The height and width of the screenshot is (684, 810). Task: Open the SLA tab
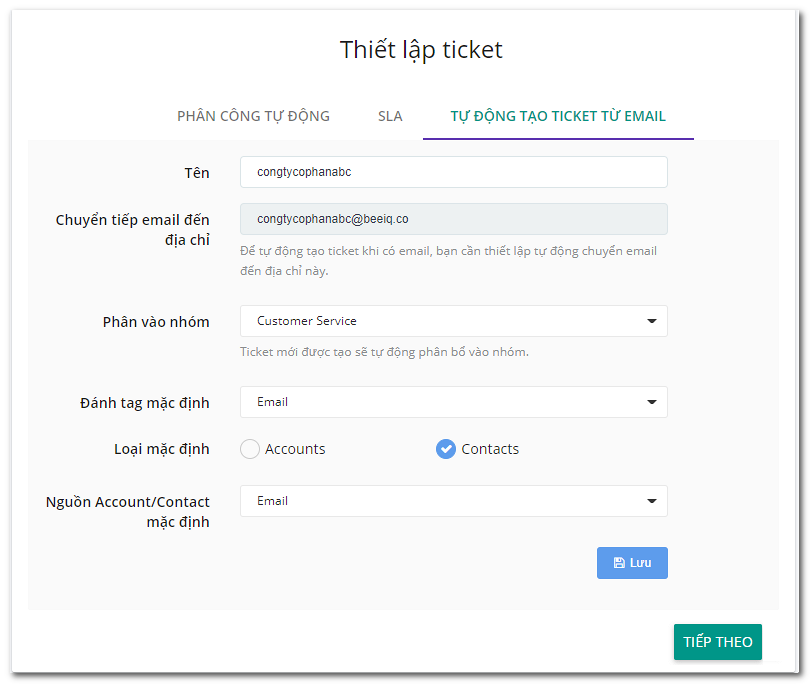pos(390,116)
